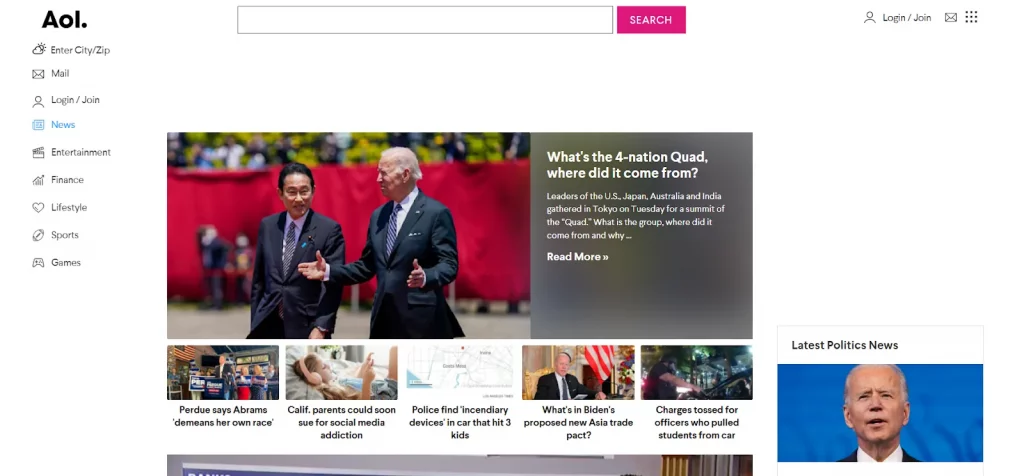This screenshot has width=1024, height=476.
Task: Open the social media addiction story thumbnail
Action: [x=342, y=372]
